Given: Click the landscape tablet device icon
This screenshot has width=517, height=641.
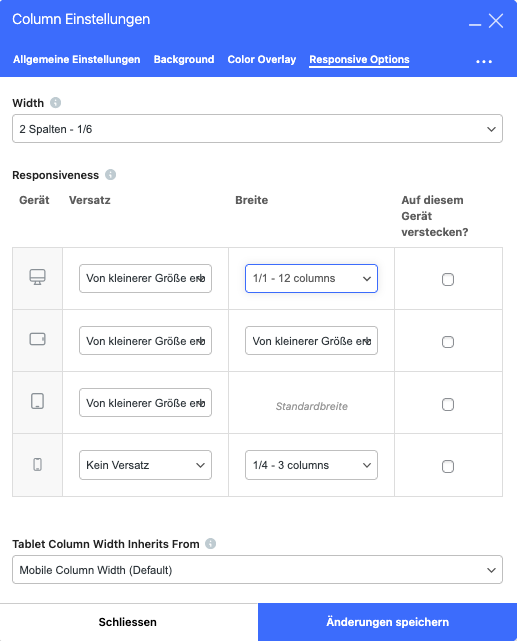Looking at the screenshot, I should (37, 339).
